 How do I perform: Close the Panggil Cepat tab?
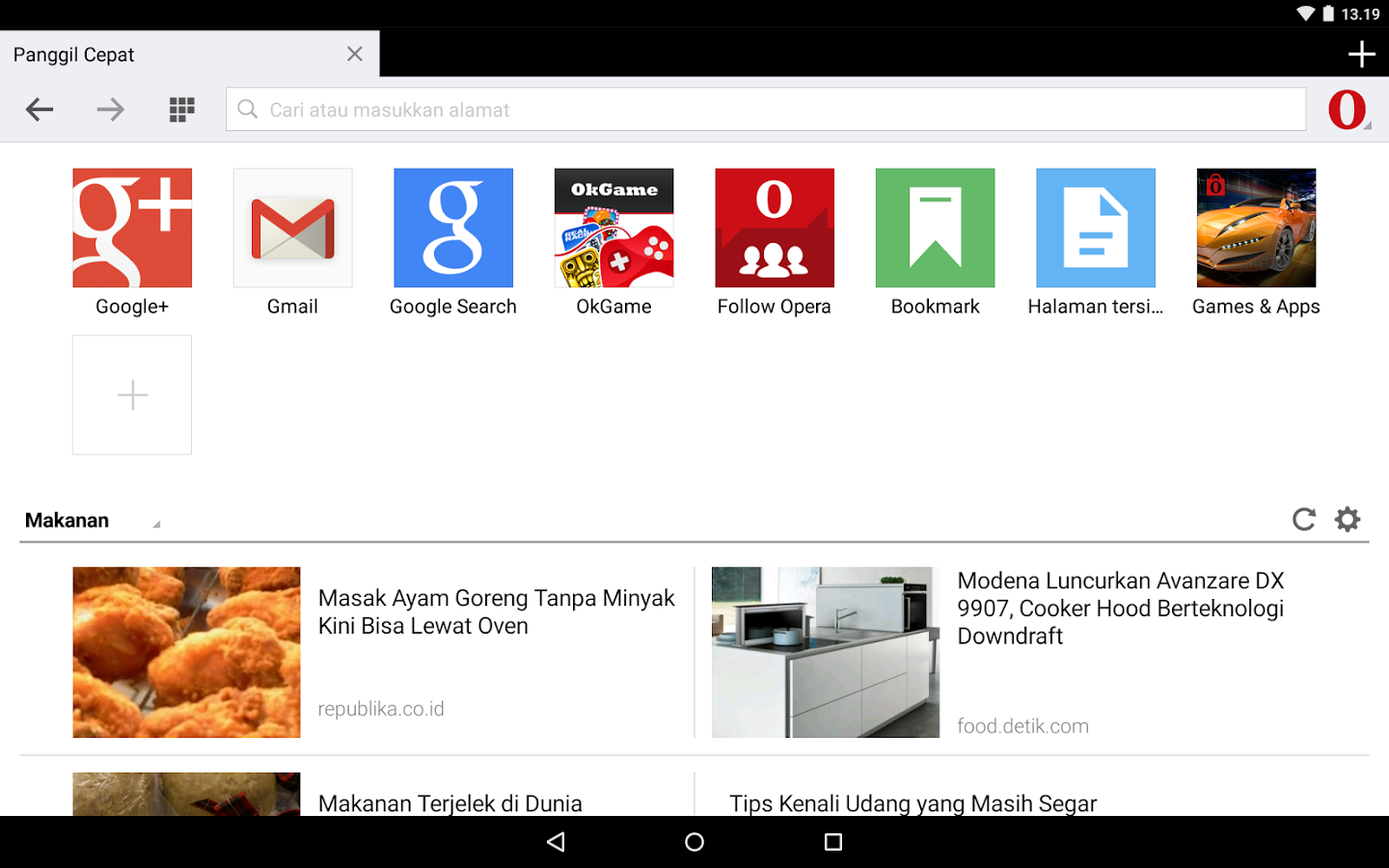tap(355, 54)
